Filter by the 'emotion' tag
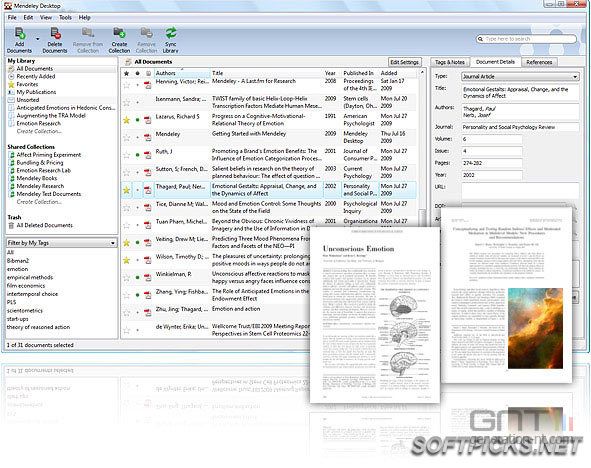 coord(17,269)
